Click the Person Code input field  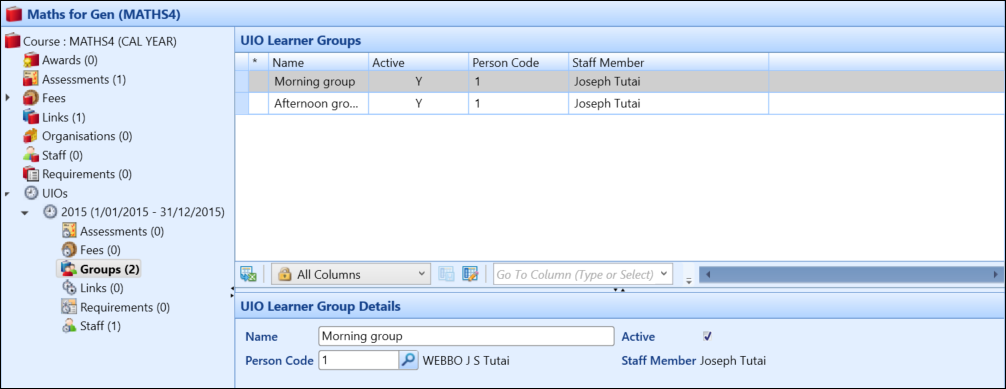(359, 360)
